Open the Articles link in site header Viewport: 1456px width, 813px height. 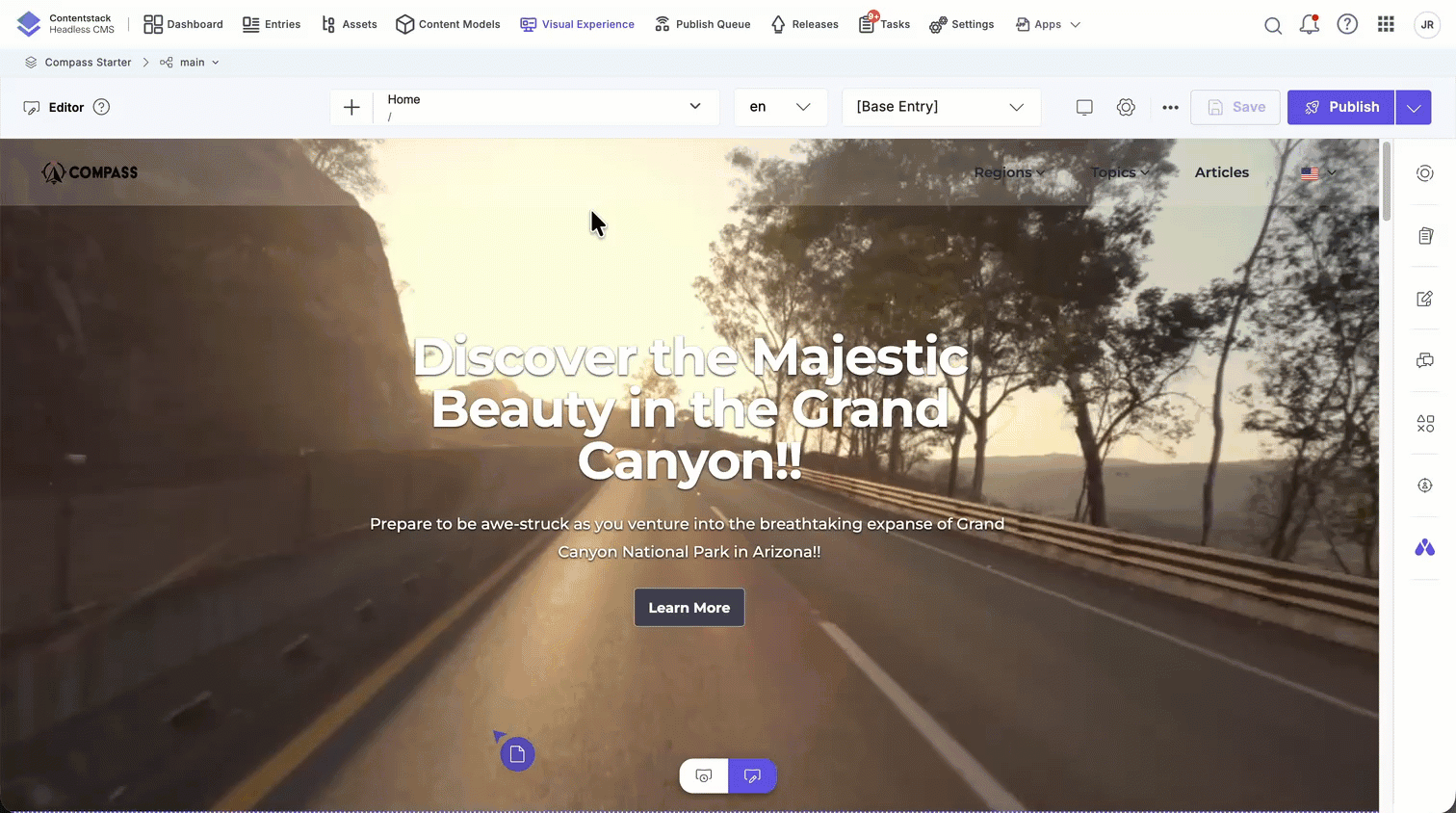click(x=1222, y=172)
